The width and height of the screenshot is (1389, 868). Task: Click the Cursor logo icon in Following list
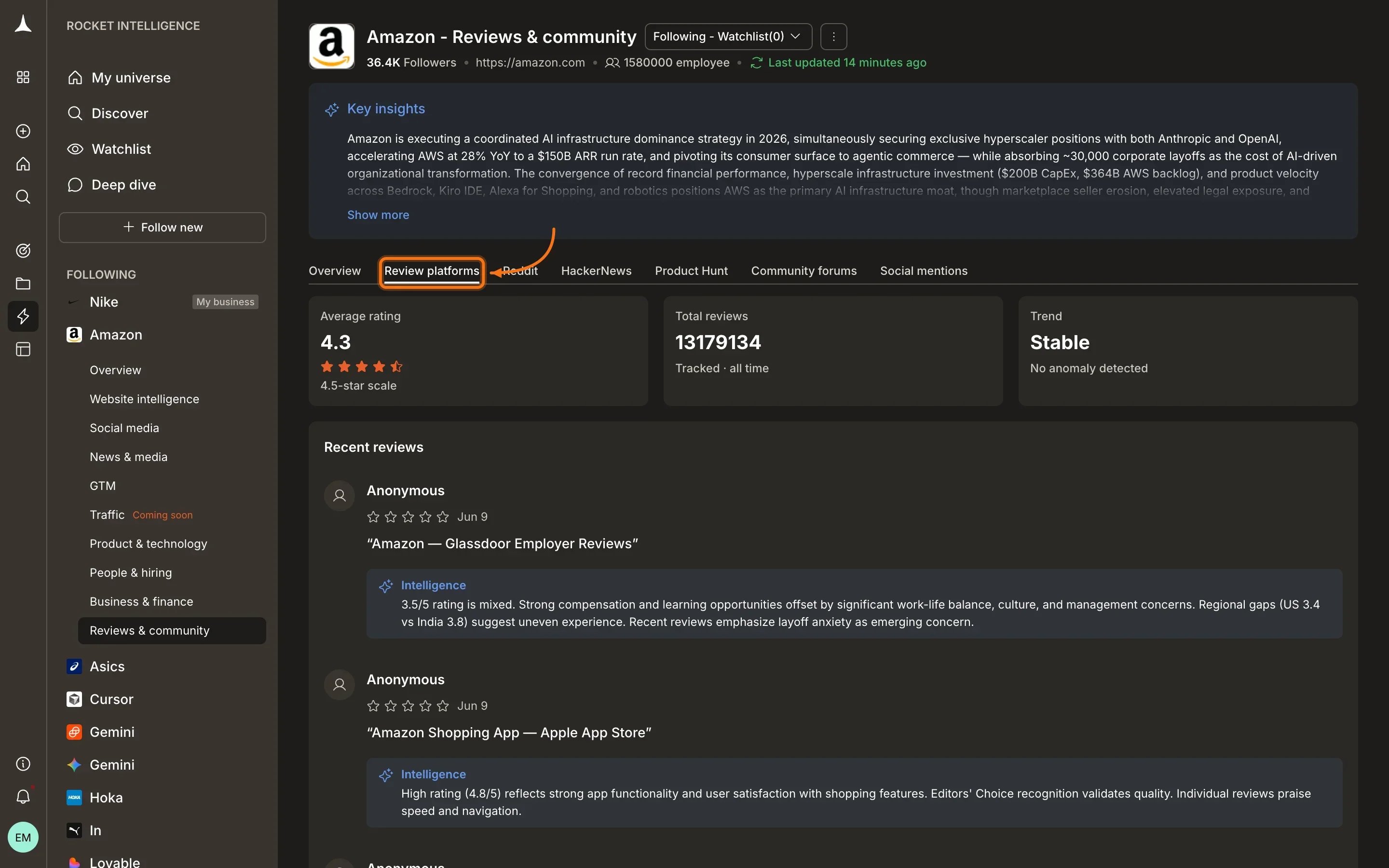[74, 699]
